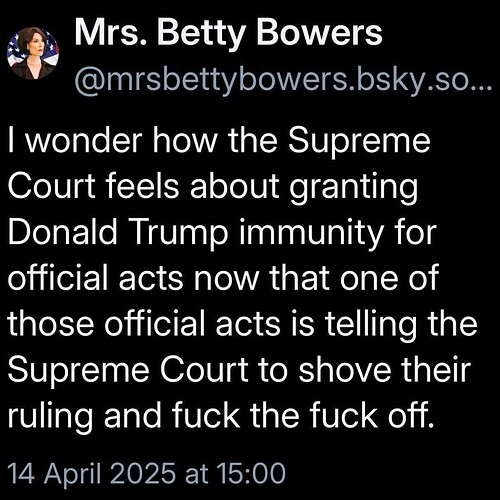Image resolution: width=500 pixels, height=500 pixels.
Task: Open the Mrs. Betty Bowers profile avatar
Action: coord(33,53)
